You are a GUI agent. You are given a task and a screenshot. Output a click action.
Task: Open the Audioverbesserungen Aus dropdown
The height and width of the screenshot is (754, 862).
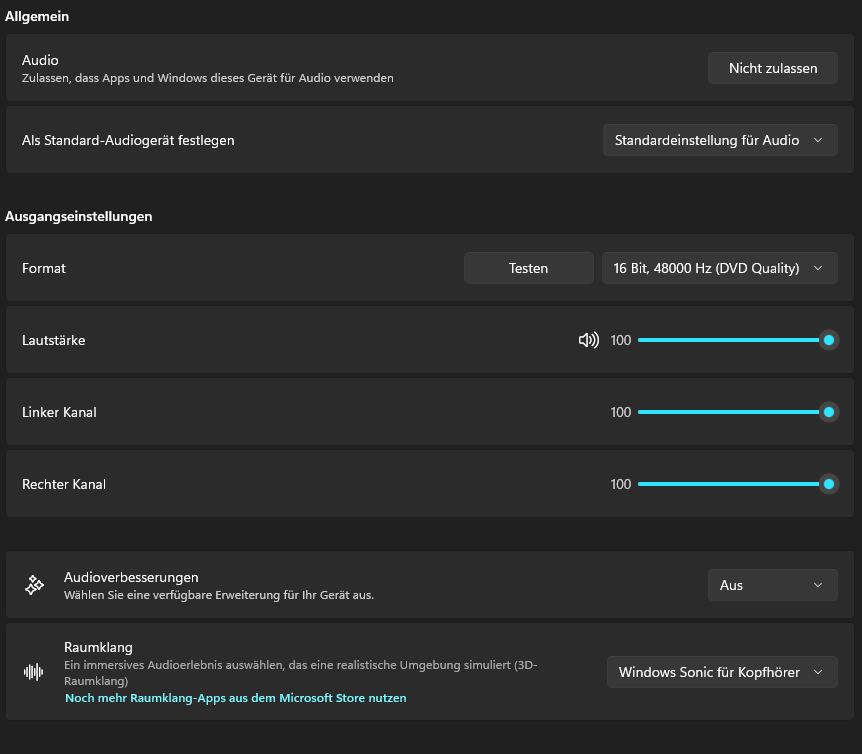click(772, 585)
